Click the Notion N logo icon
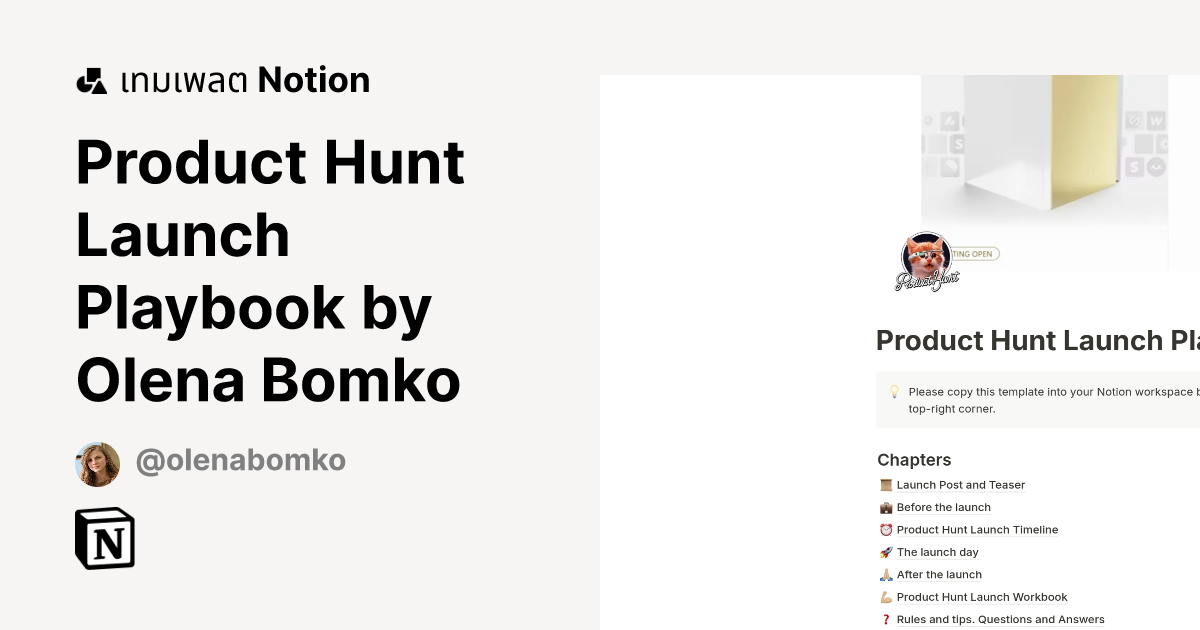This screenshot has width=1200, height=630. tap(104, 538)
